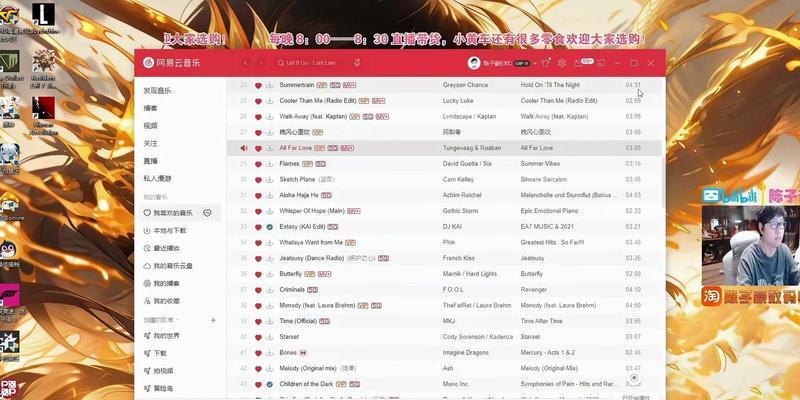
Task: Download Melody (Original mix) track icon
Action: click(269, 368)
